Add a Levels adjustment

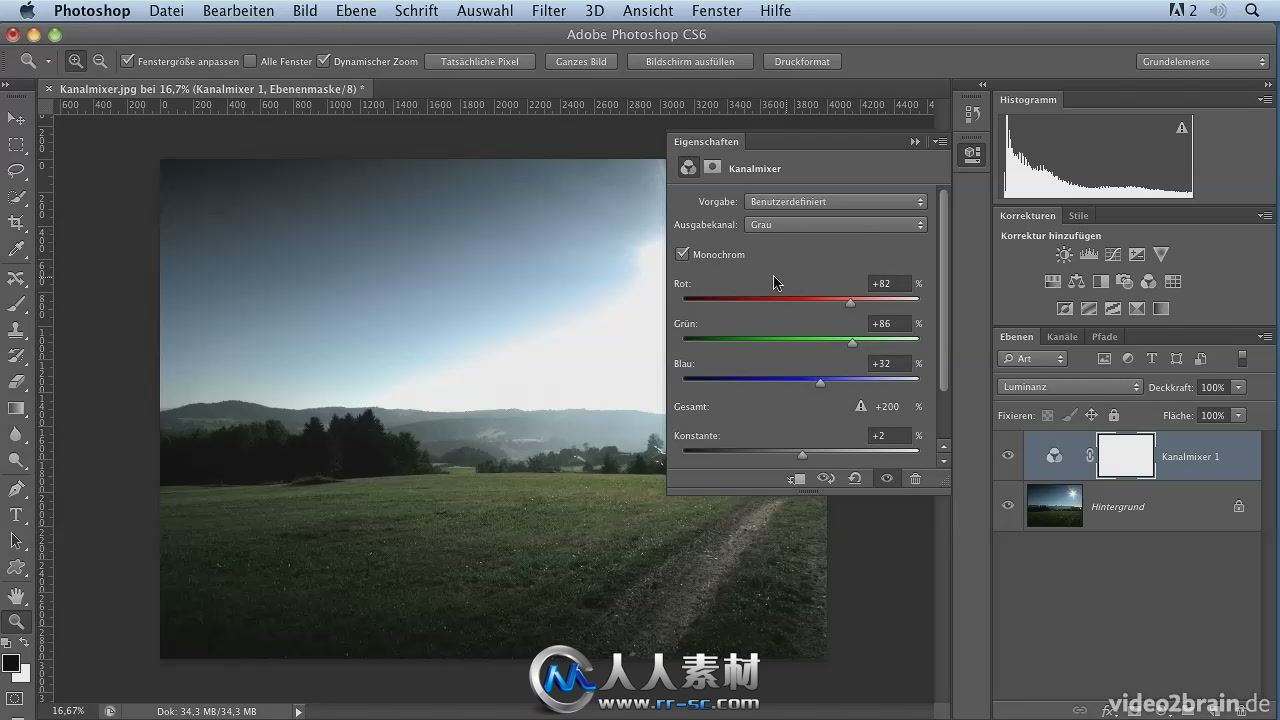pyautogui.click(x=1089, y=255)
